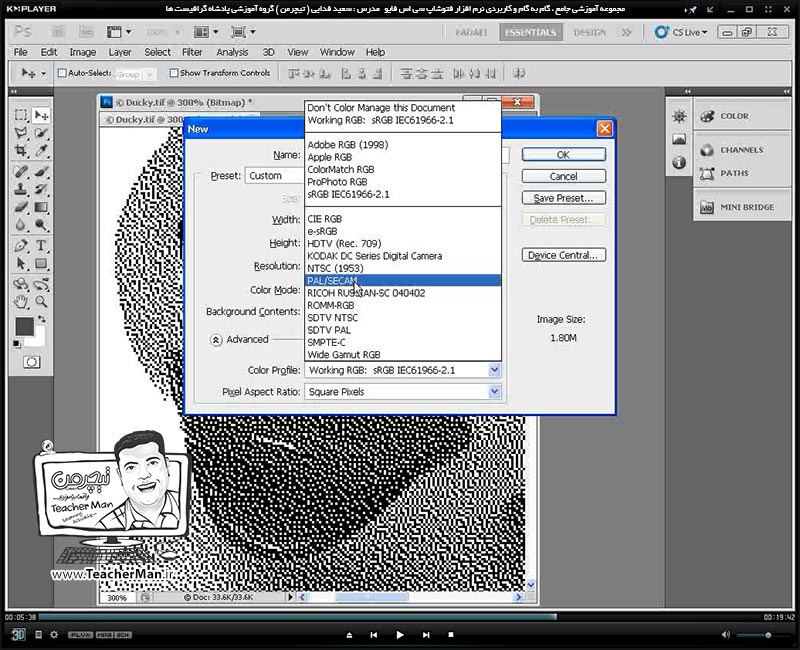800x650 pixels.
Task: Click the foreground color swatch
Action: click(23, 327)
